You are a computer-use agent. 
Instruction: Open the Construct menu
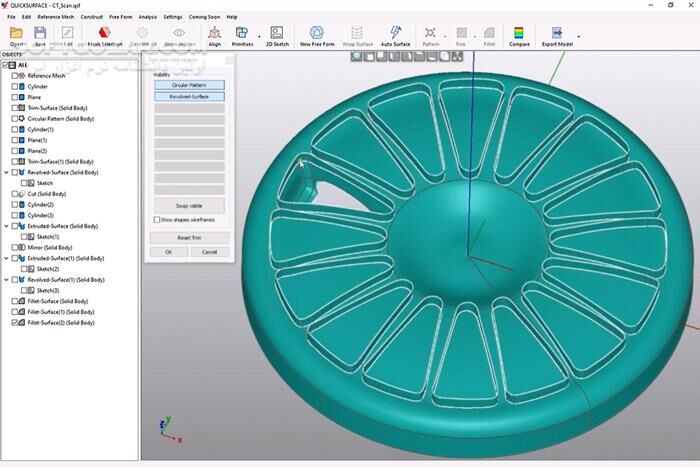[91, 17]
